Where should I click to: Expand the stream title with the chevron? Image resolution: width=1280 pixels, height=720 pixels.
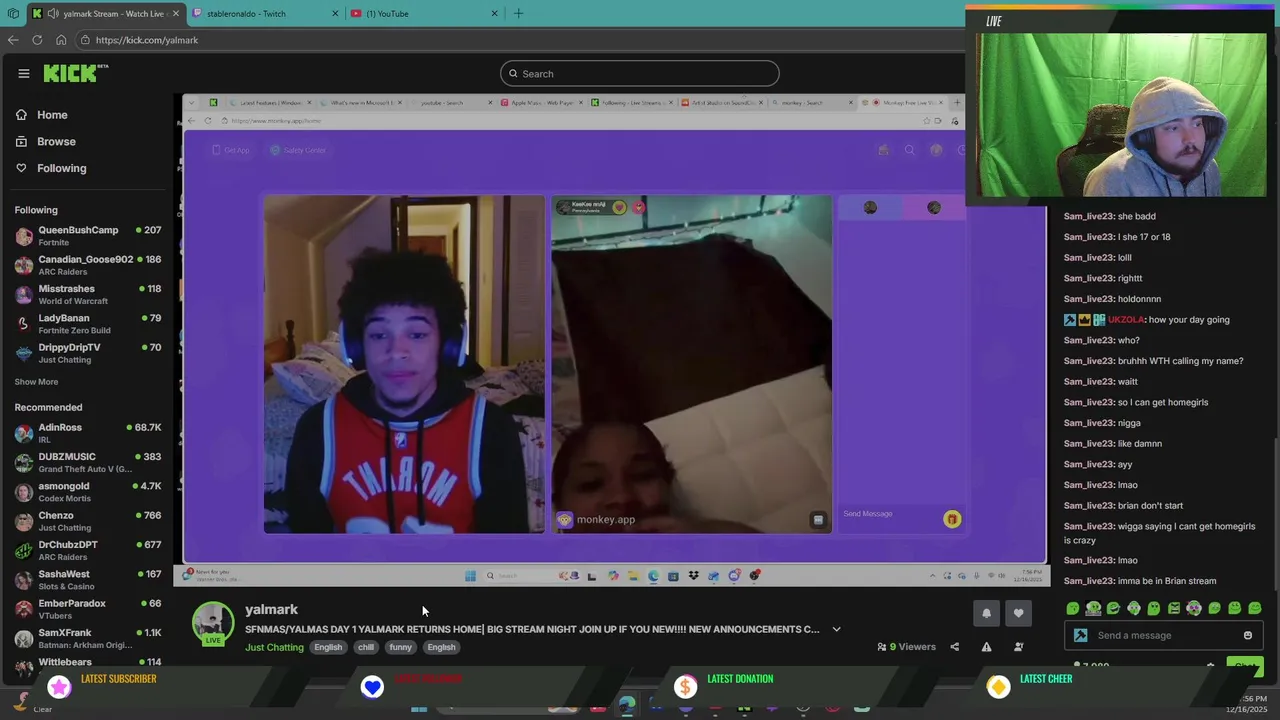click(836, 629)
